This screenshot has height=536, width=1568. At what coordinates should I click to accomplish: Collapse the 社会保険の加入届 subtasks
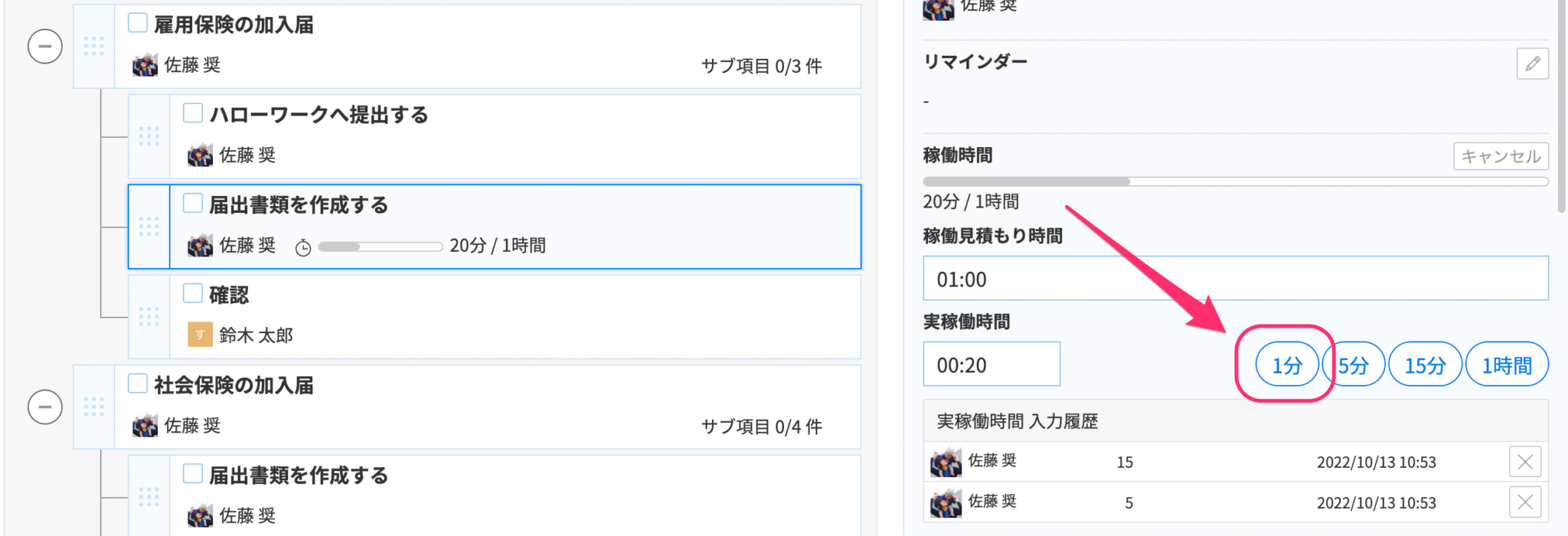tap(45, 407)
